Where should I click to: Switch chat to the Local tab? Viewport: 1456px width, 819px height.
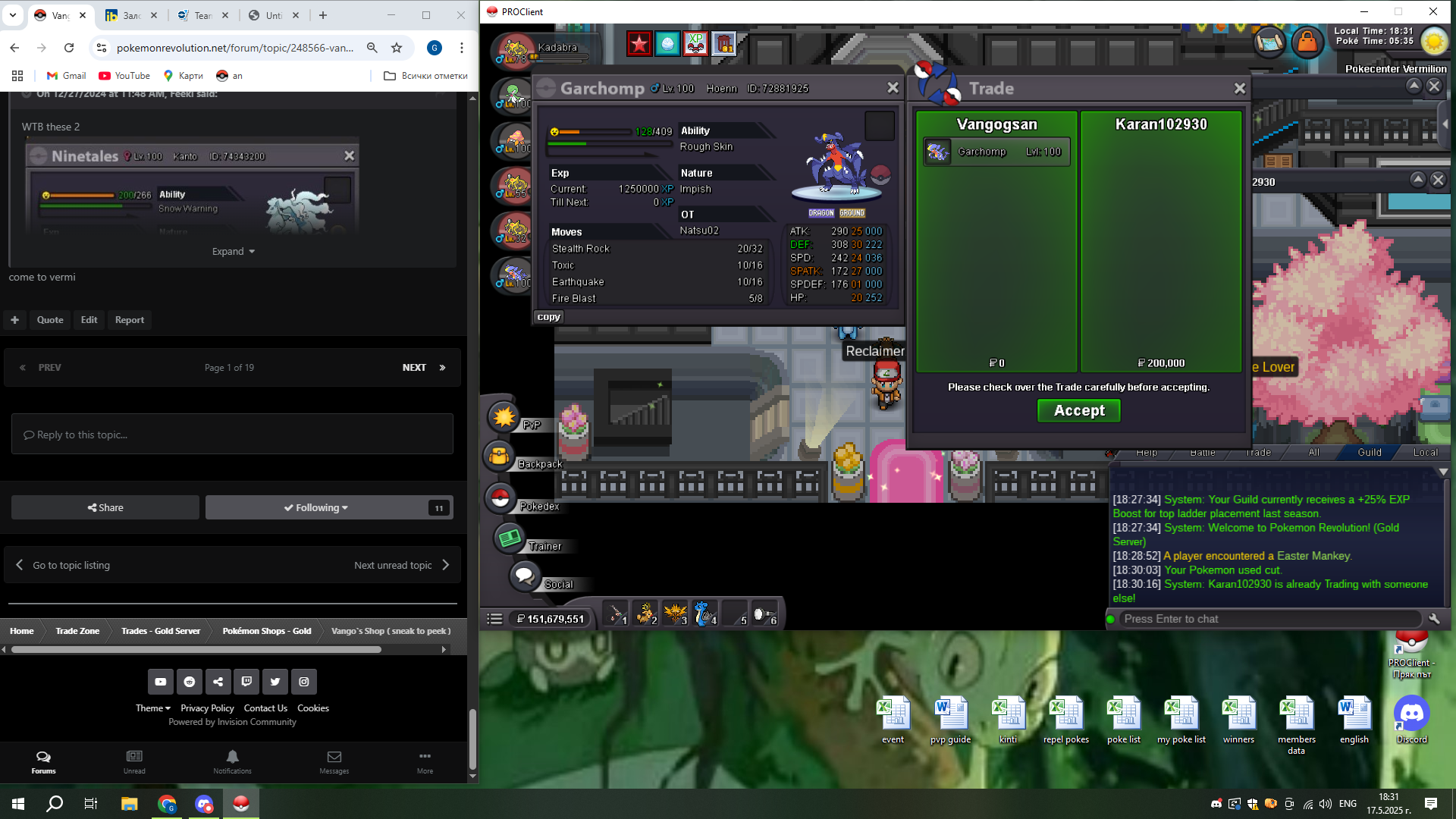tap(1425, 452)
